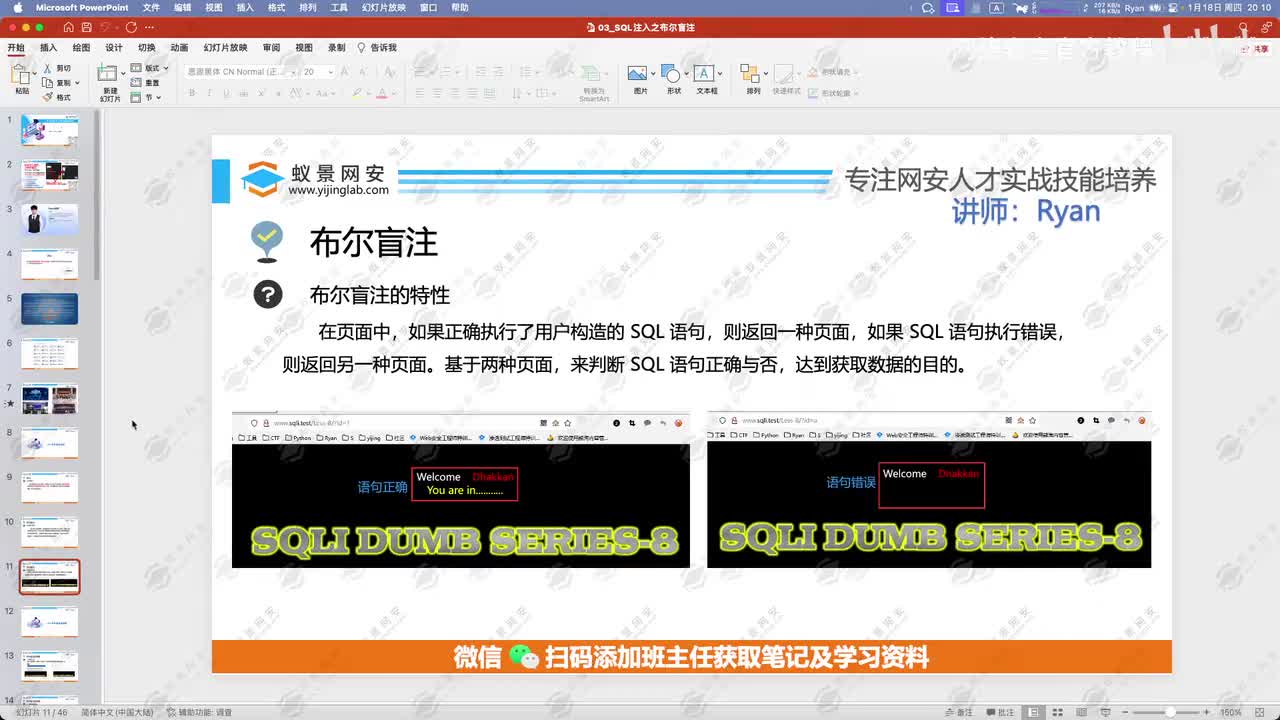This screenshot has width=1280, height=720.
Task: Open the 动画 Animations ribbon tab
Action: 179,47
